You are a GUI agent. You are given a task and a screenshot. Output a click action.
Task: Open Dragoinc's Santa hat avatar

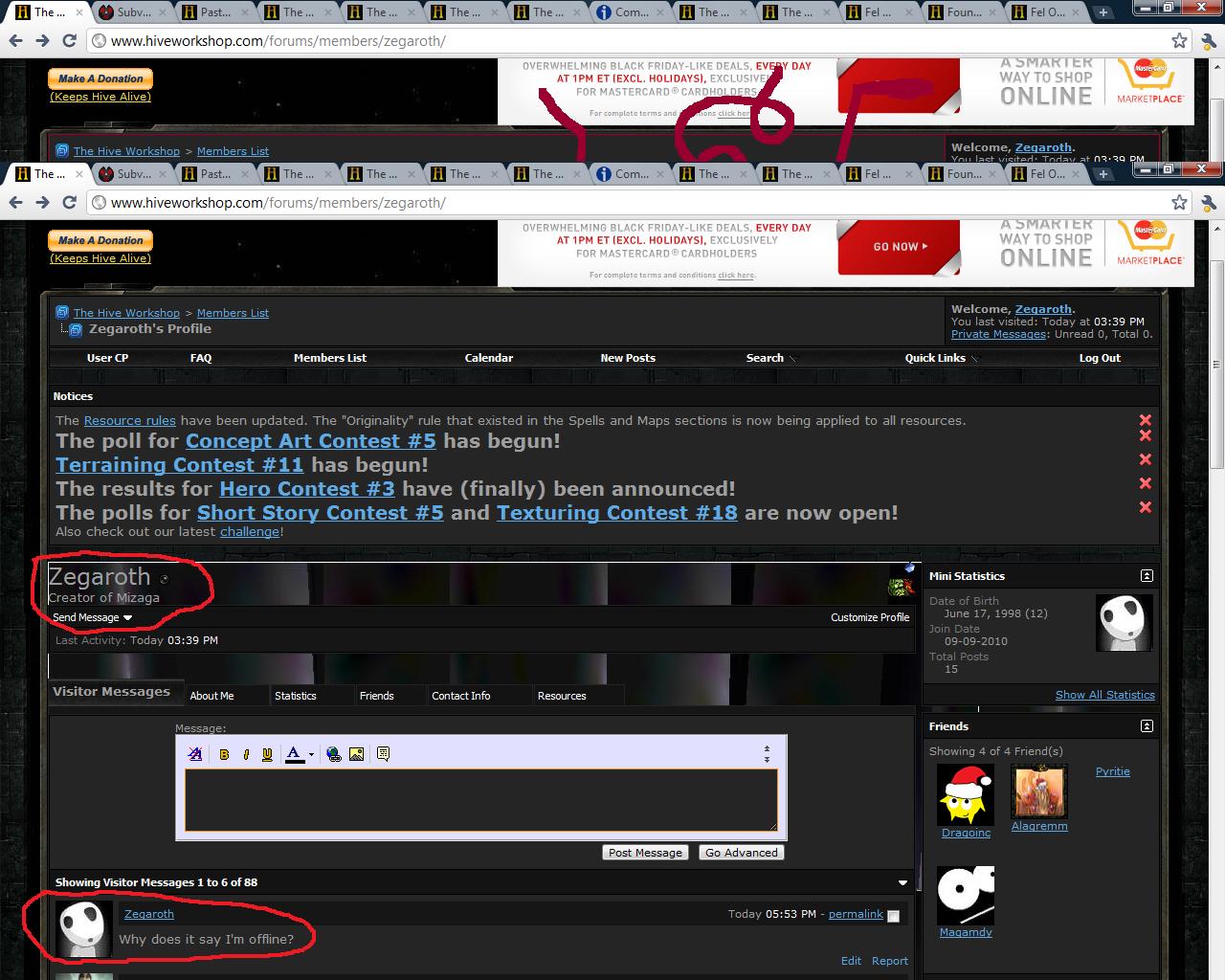966,795
